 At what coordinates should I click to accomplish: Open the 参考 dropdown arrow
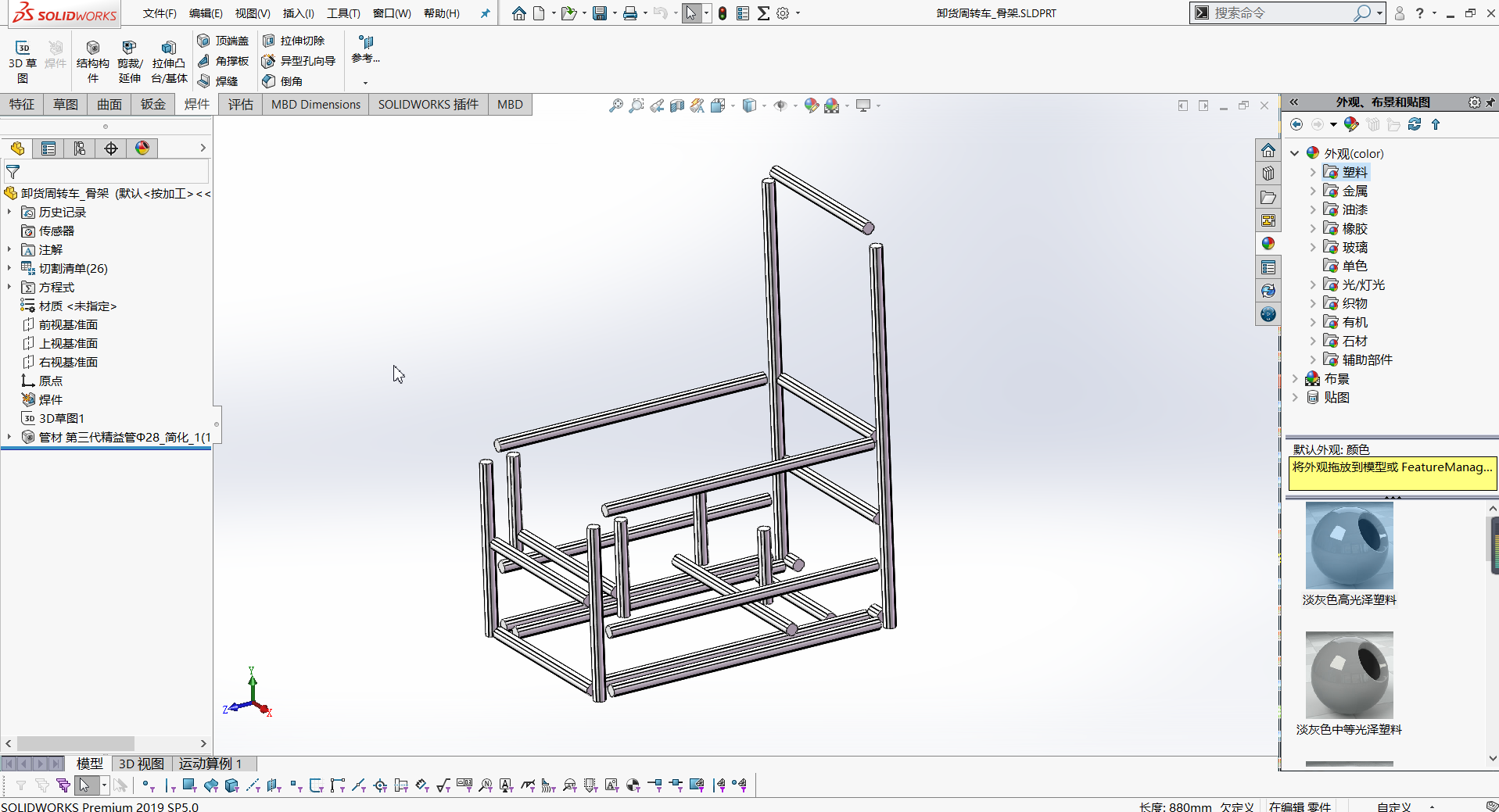coord(365,82)
